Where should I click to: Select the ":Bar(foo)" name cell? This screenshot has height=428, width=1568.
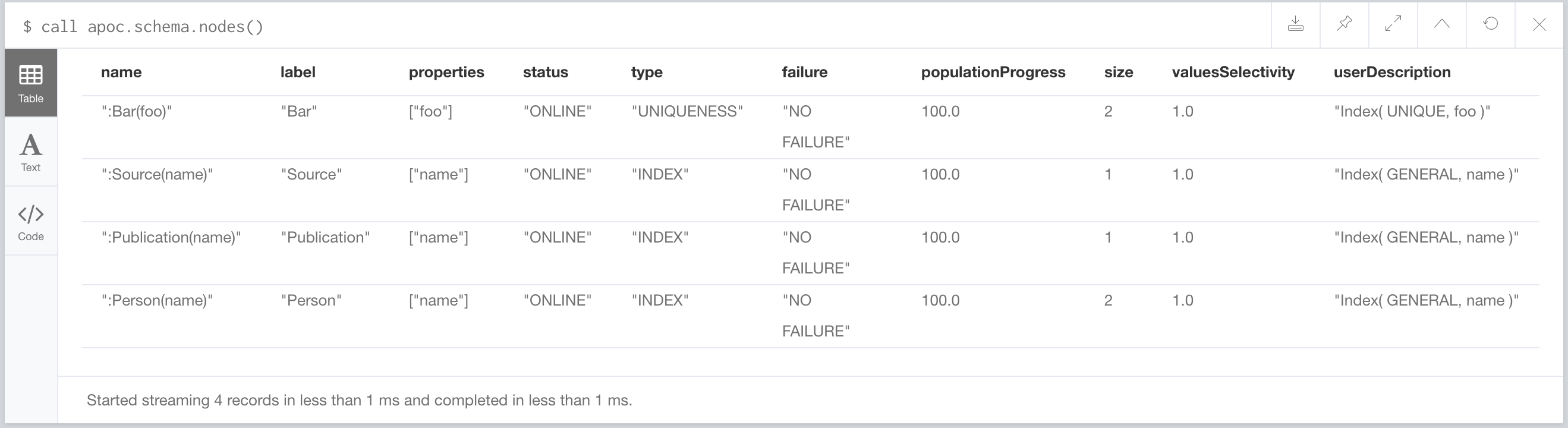tap(136, 111)
